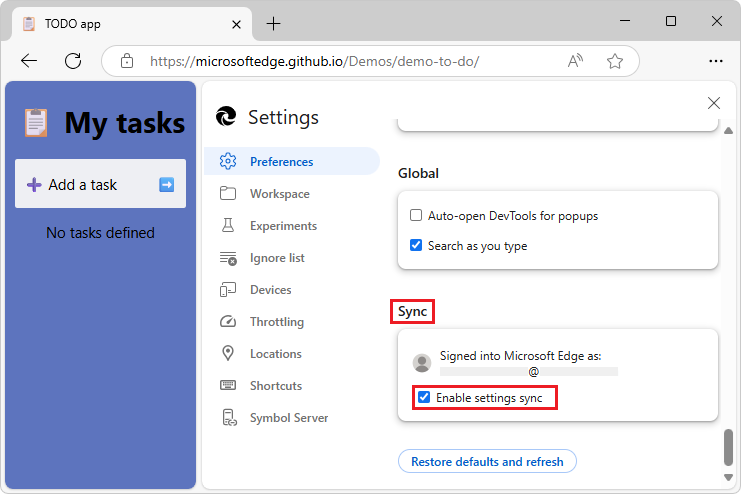
Task: Click the Ignore list icon
Action: [x=228, y=258]
